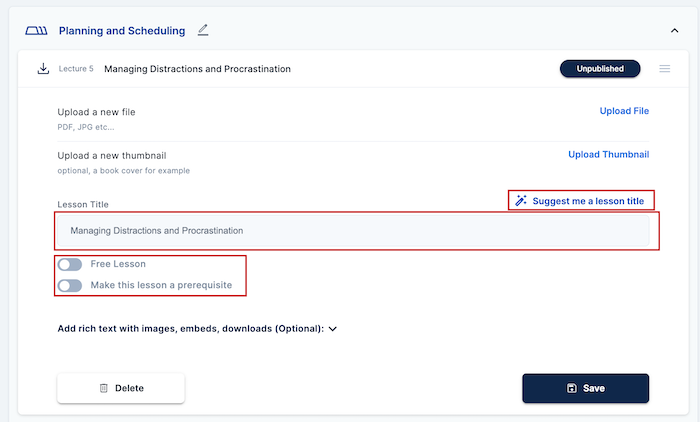This screenshot has width=700, height=422.
Task: Toggle the Free Lesson switch
Action: coord(70,264)
